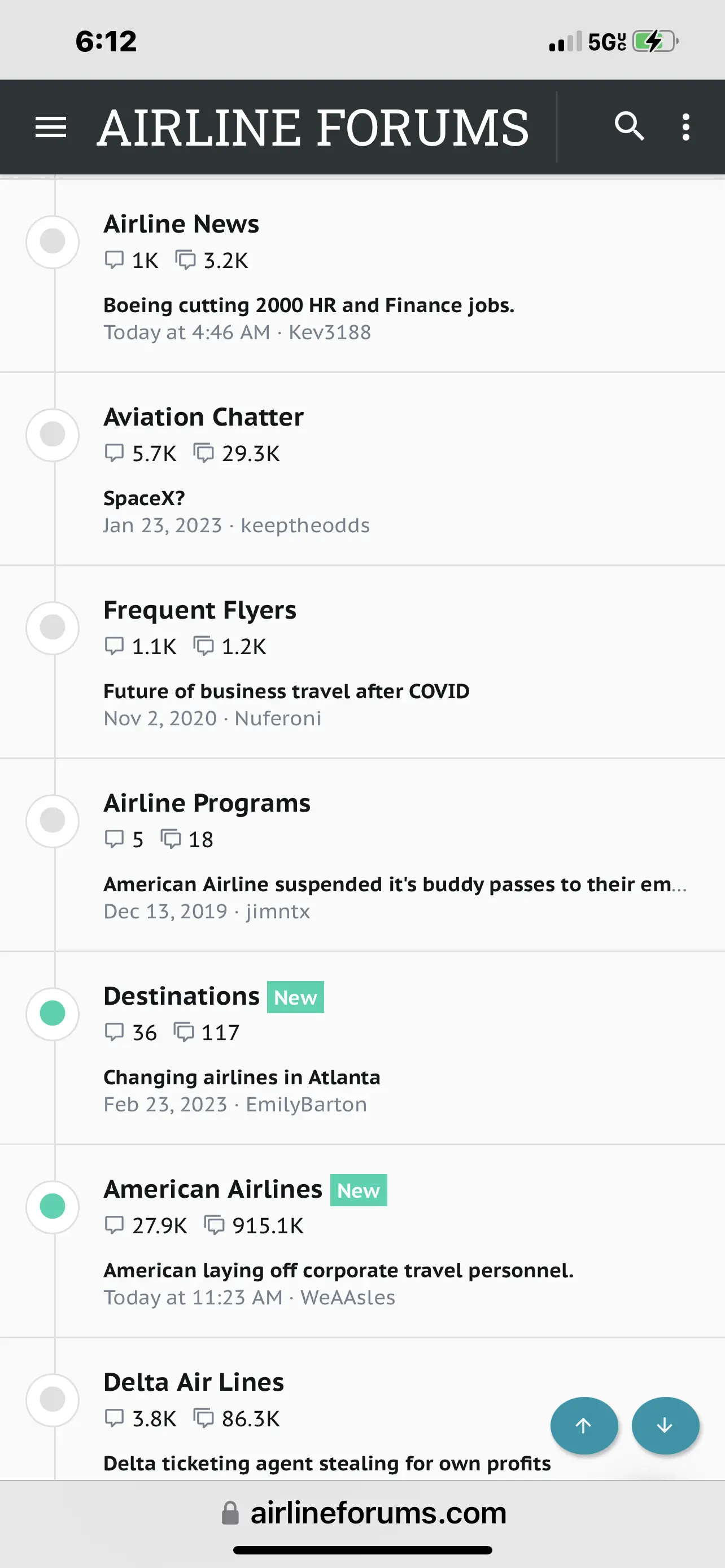Screen dimensions: 725x1568
Task: Tap the search magnifier icon
Action: tap(629, 126)
